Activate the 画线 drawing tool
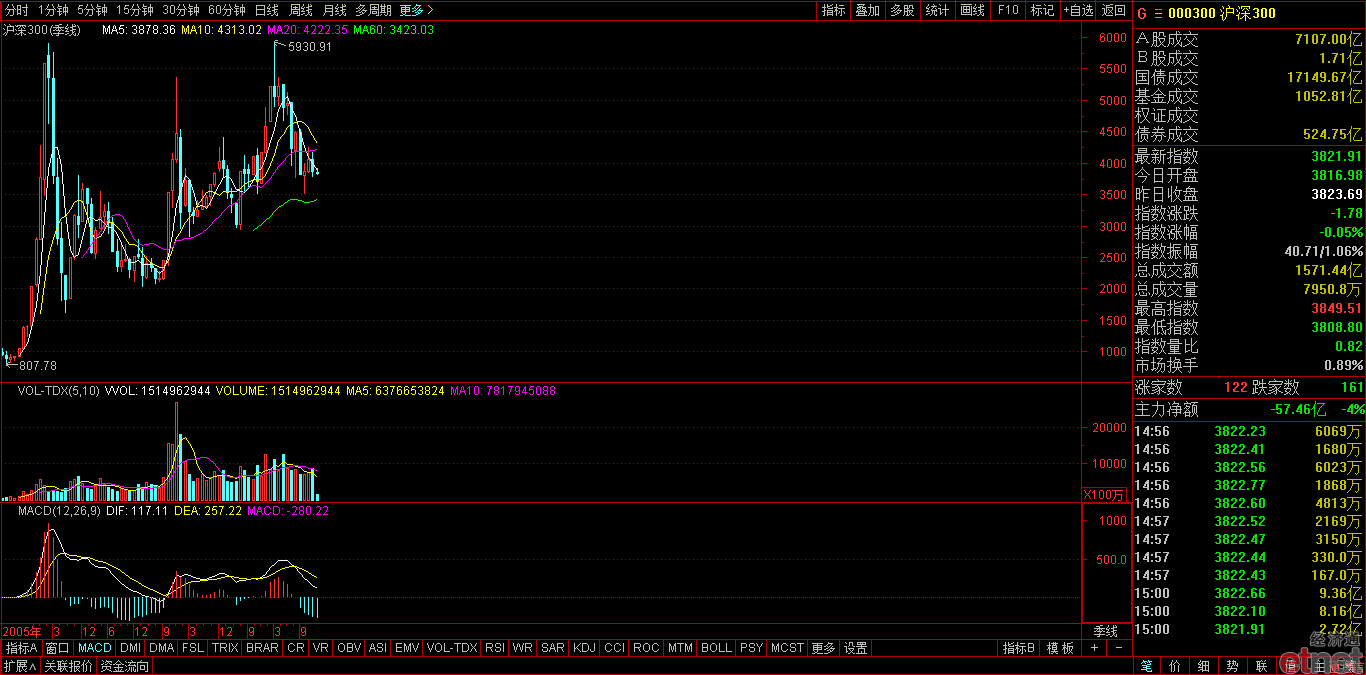This screenshot has height=675, width=1366. pos(972,10)
